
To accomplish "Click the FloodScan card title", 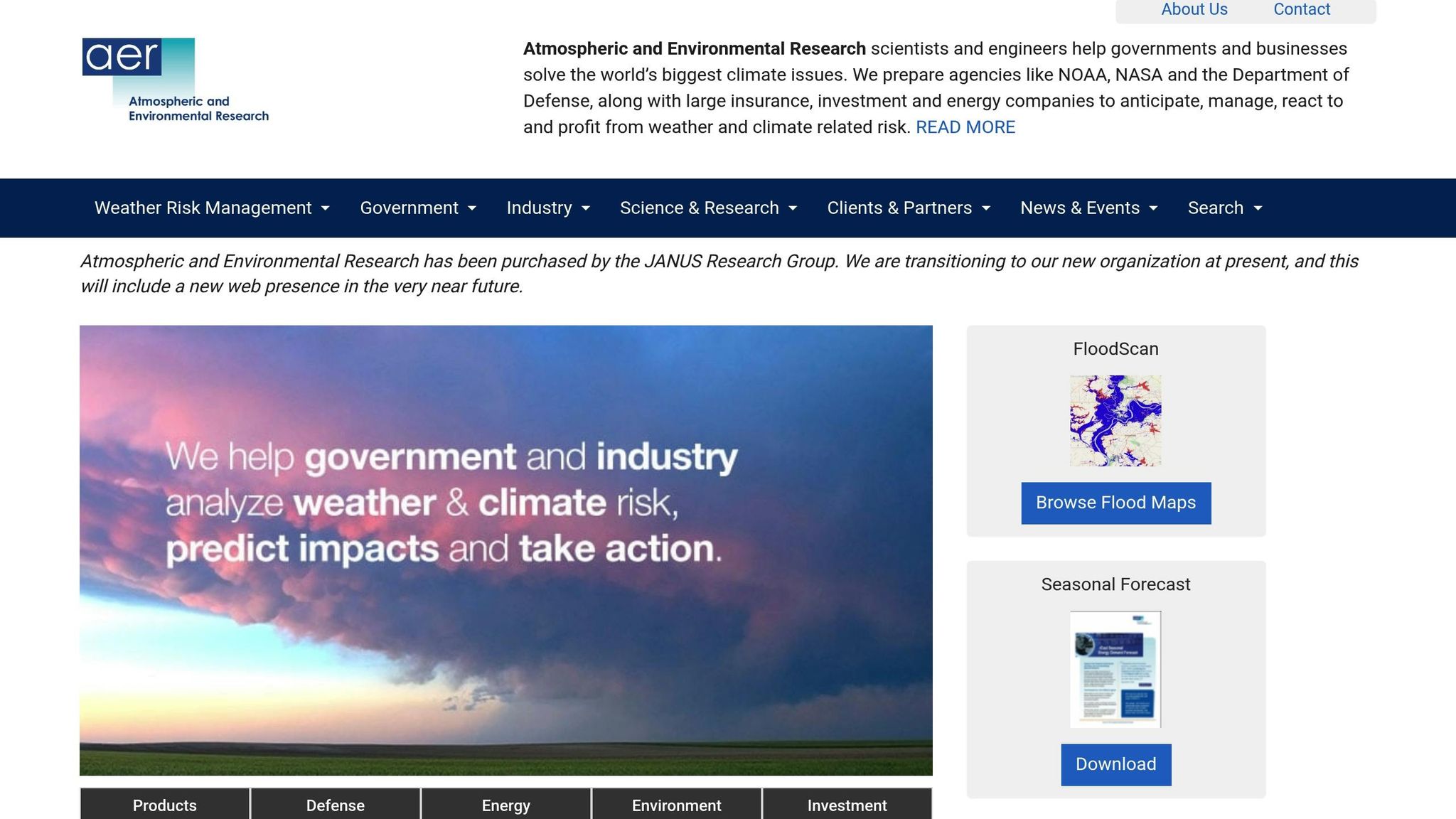I will (1115, 349).
